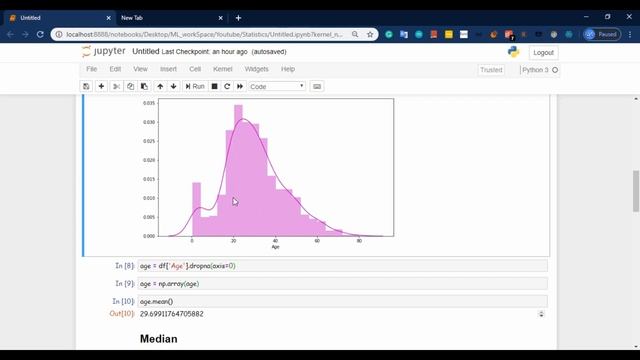Restart kernel and run all fast-forward icon
Viewport: 640px width, 360px height.
click(240, 87)
